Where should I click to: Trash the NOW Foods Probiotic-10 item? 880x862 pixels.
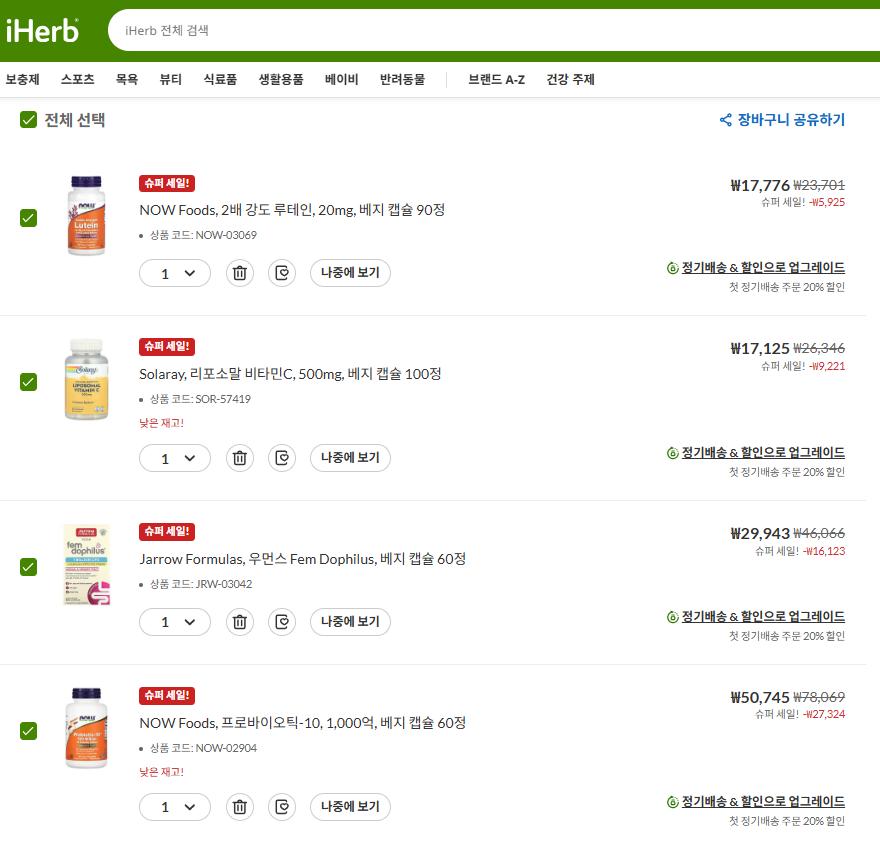(x=240, y=807)
